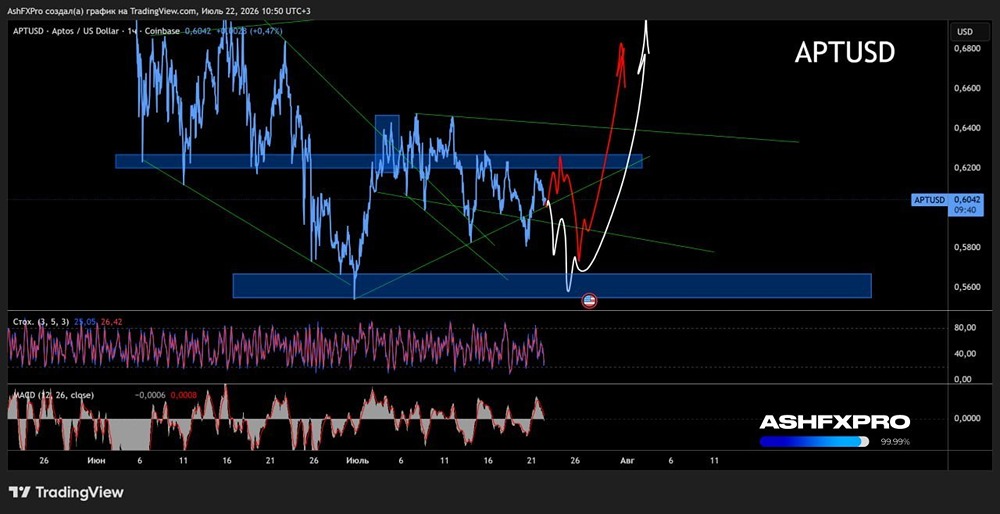Click the 99.99% percentage text
The height and width of the screenshot is (514, 1000).
pyautogui.click(x=895, y=441)
